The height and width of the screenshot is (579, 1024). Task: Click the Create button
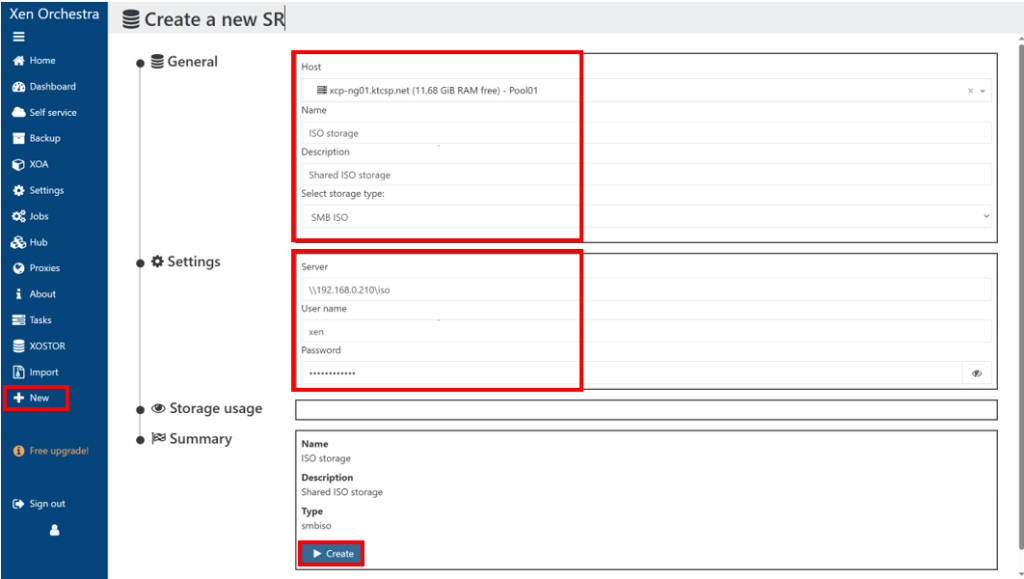pyautogui.click(x=332, y=553)
